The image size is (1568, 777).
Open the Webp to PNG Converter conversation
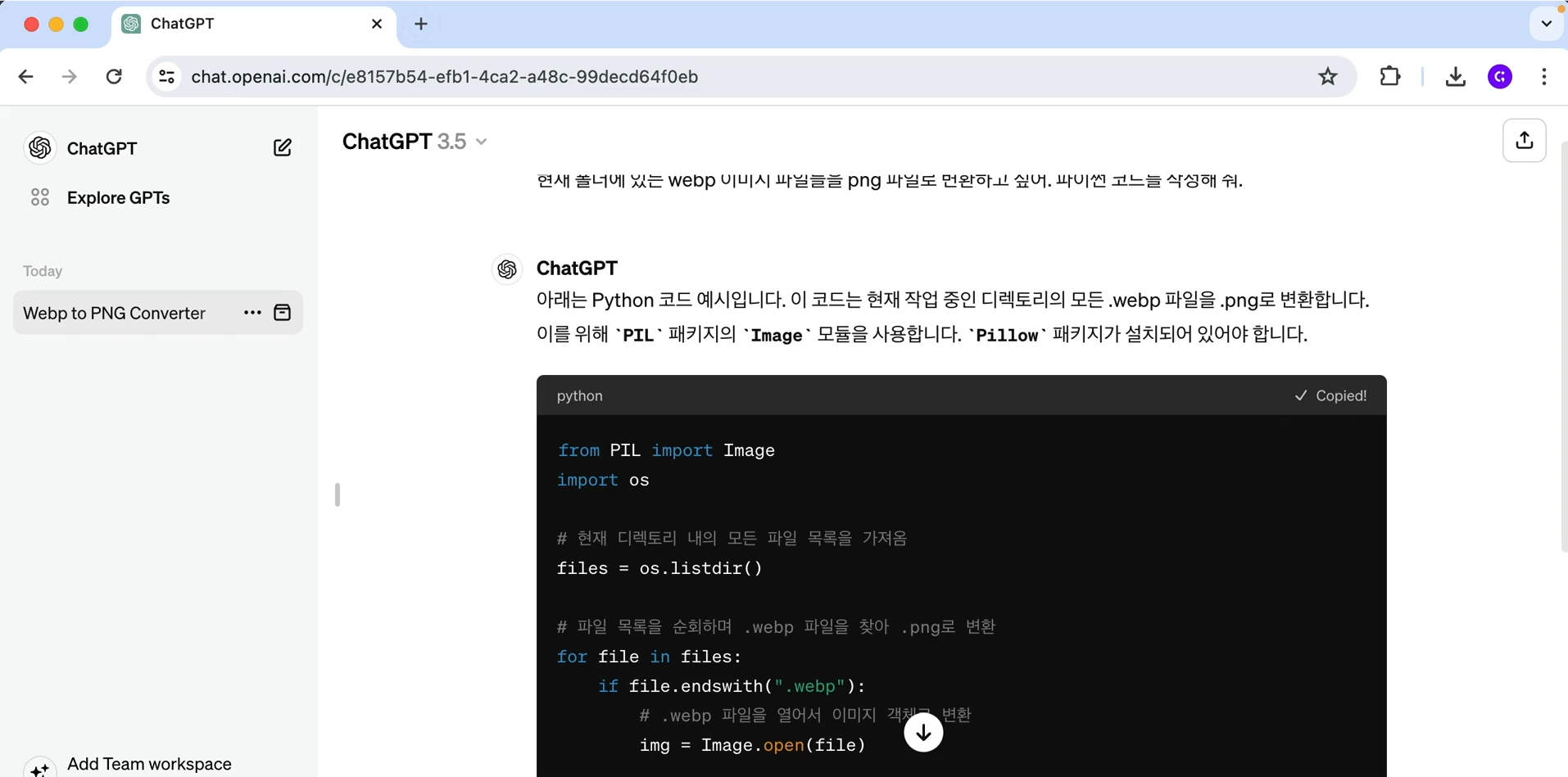pyautogui.click(x=115, y=313)
